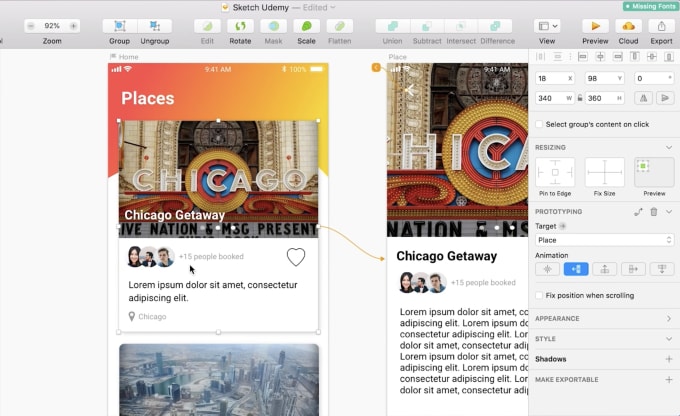Select the Home artboard title
The image size is (680, 416).
tap(128, 57)
